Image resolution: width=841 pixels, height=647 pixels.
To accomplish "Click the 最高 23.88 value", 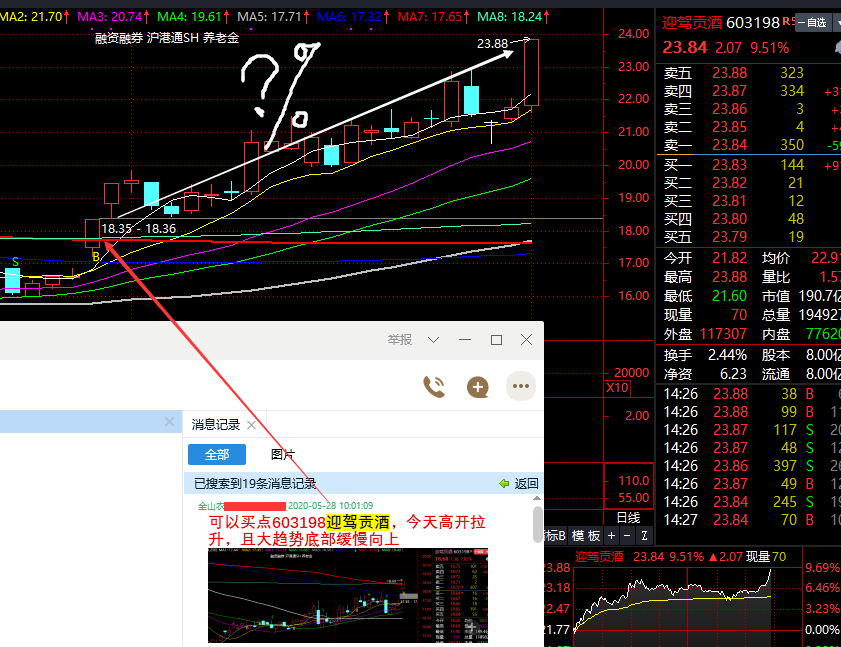I will coord(729,277).
